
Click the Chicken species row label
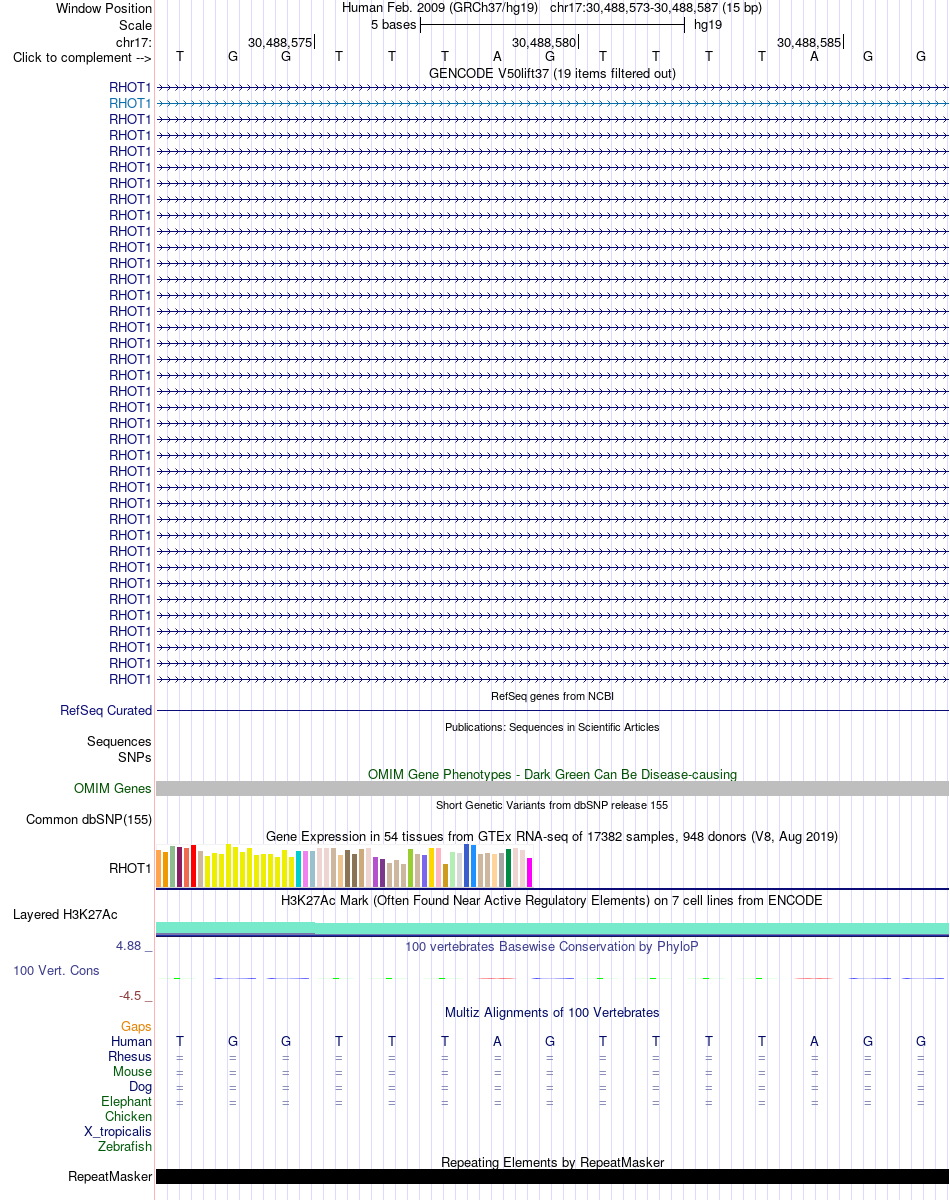point(128,1116)
